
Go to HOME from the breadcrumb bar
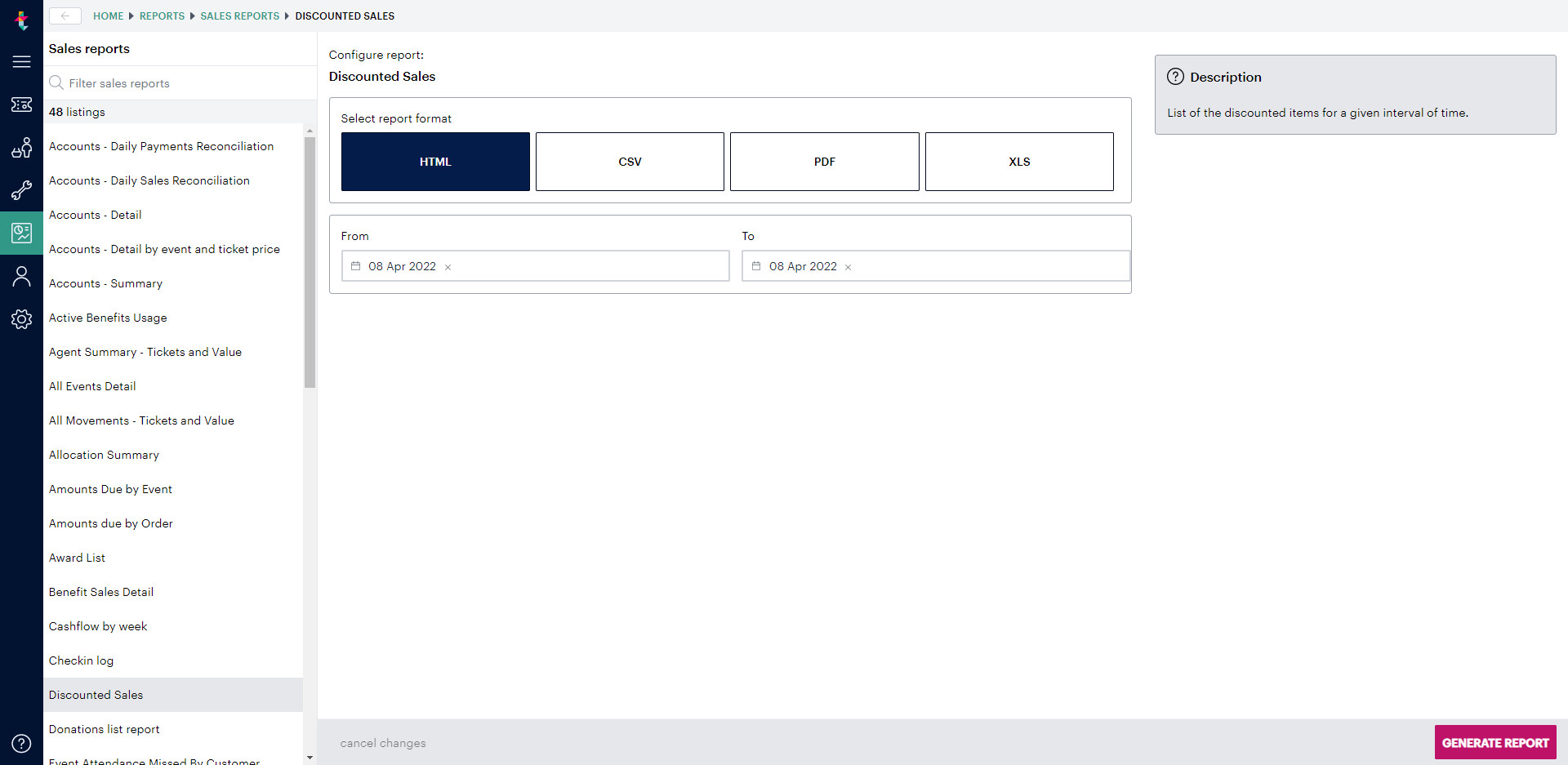coord(108,16)
